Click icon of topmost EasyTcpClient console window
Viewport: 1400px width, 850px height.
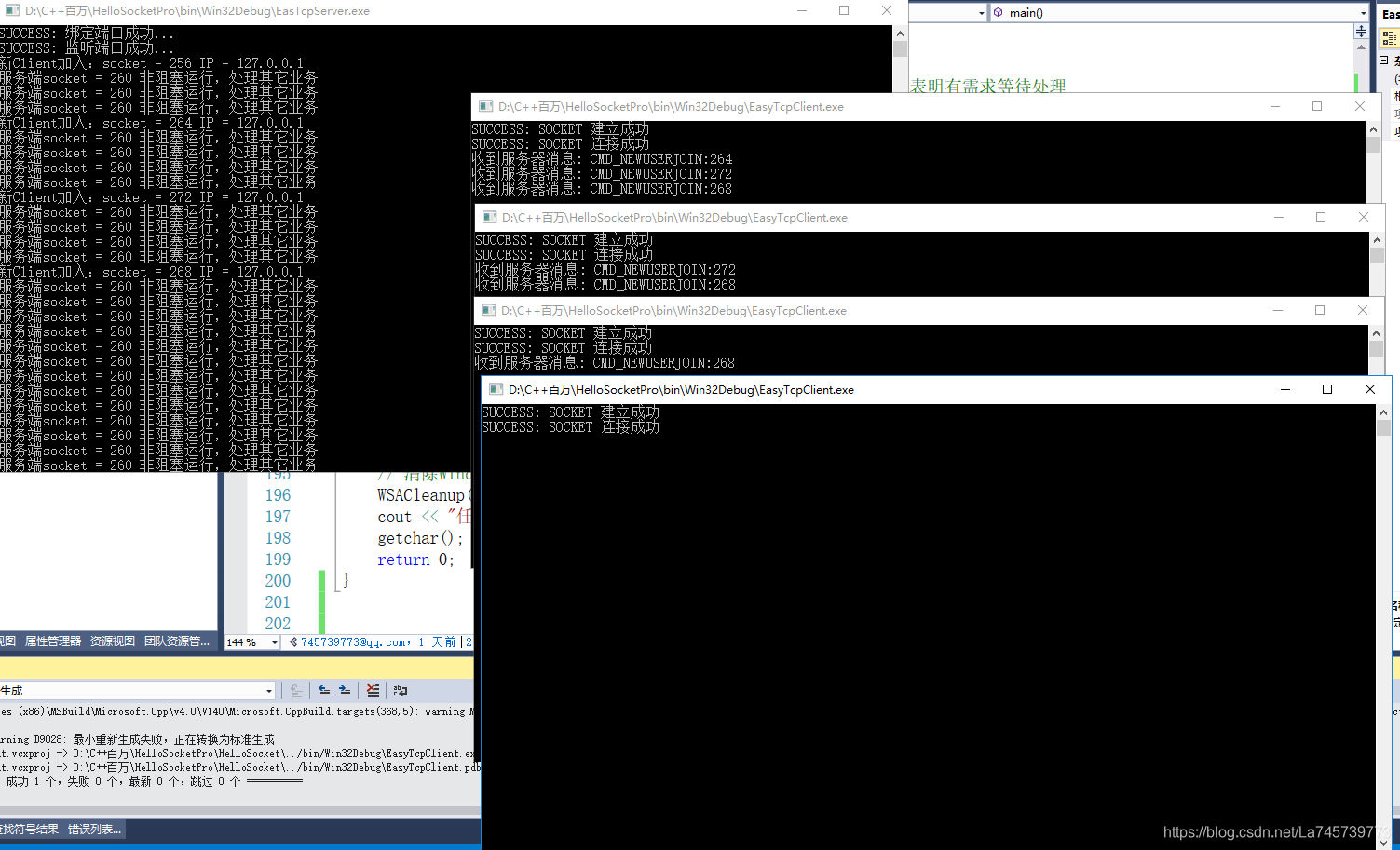pos(485,106)
